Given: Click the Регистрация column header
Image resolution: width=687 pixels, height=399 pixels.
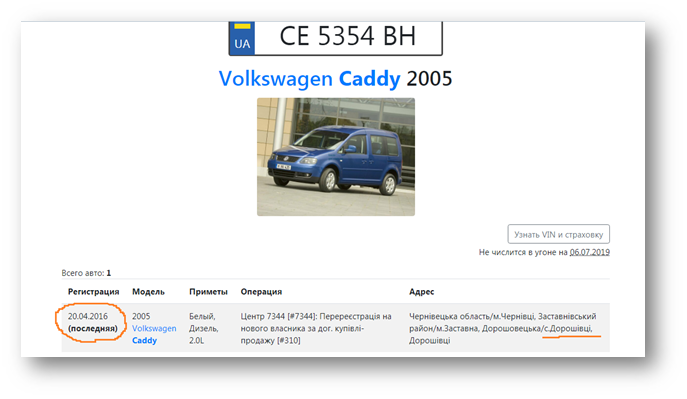Looking at the screenshot, I should point(93,292).
